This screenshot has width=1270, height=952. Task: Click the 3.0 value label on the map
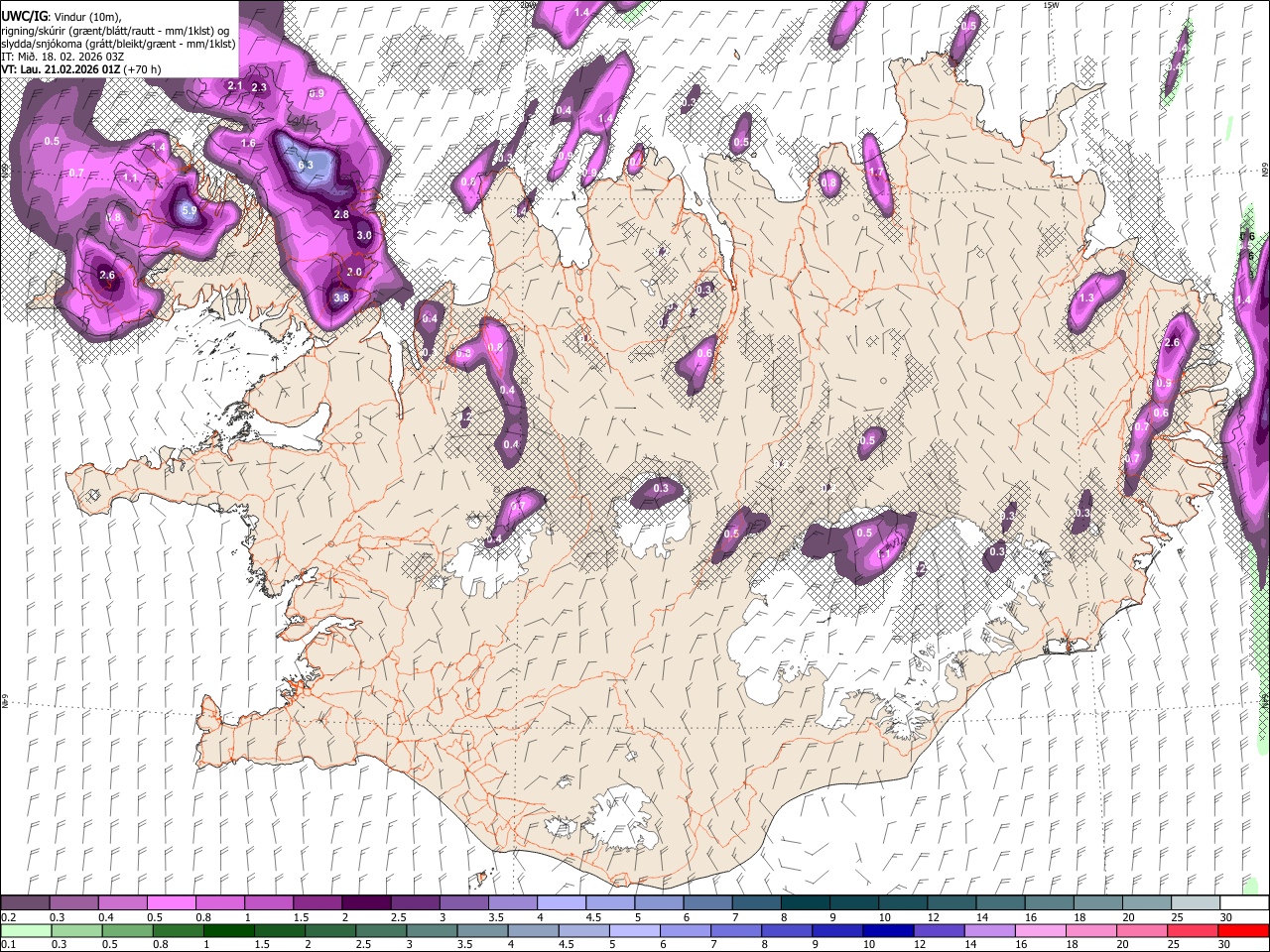tap(364, 236)
